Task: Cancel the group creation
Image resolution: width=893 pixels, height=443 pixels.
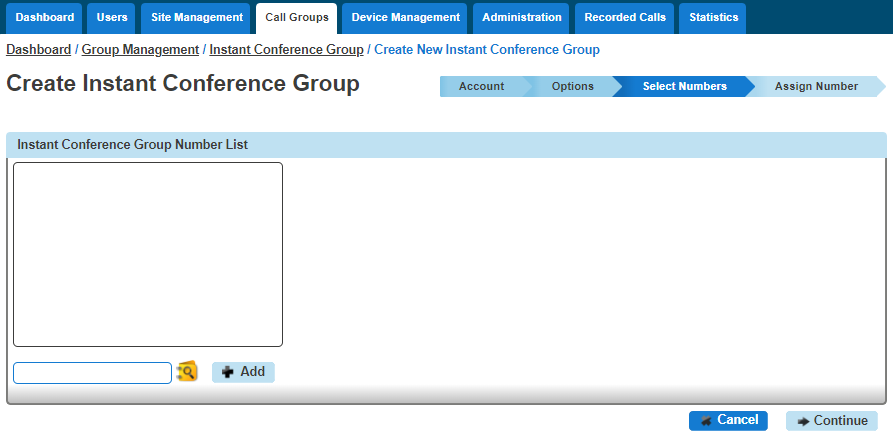Action: tap(728, 421)
